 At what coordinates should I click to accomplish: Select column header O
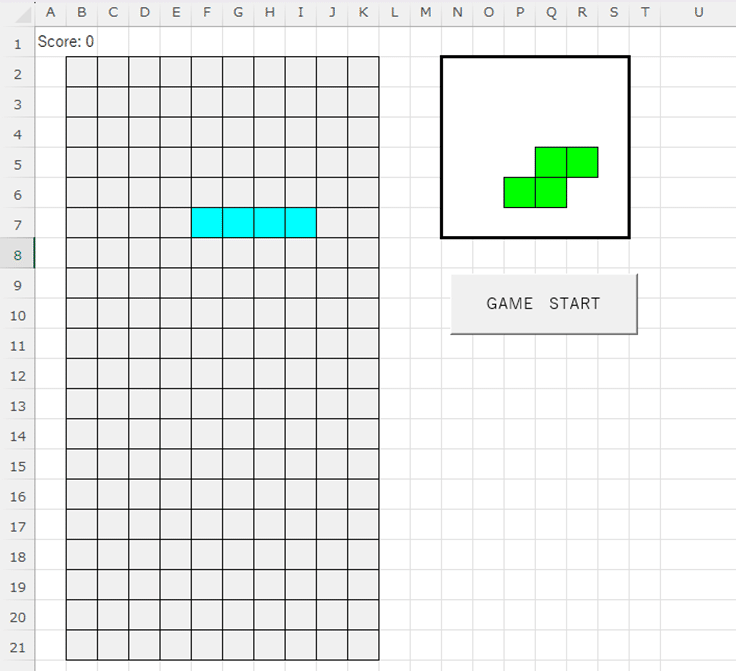[x=489, y=13]
